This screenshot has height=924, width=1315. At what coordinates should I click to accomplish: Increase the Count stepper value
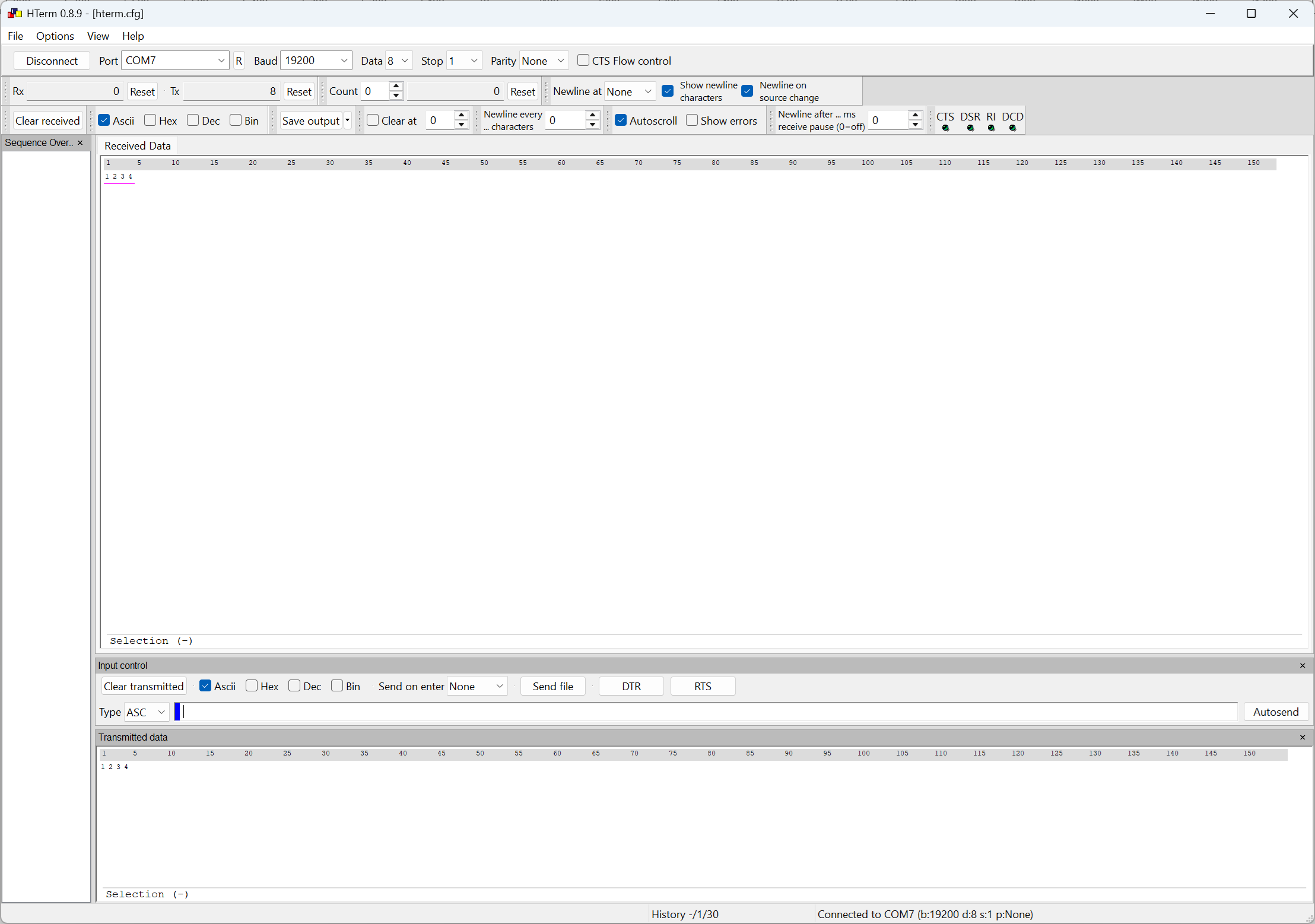[x=396, y=87]
